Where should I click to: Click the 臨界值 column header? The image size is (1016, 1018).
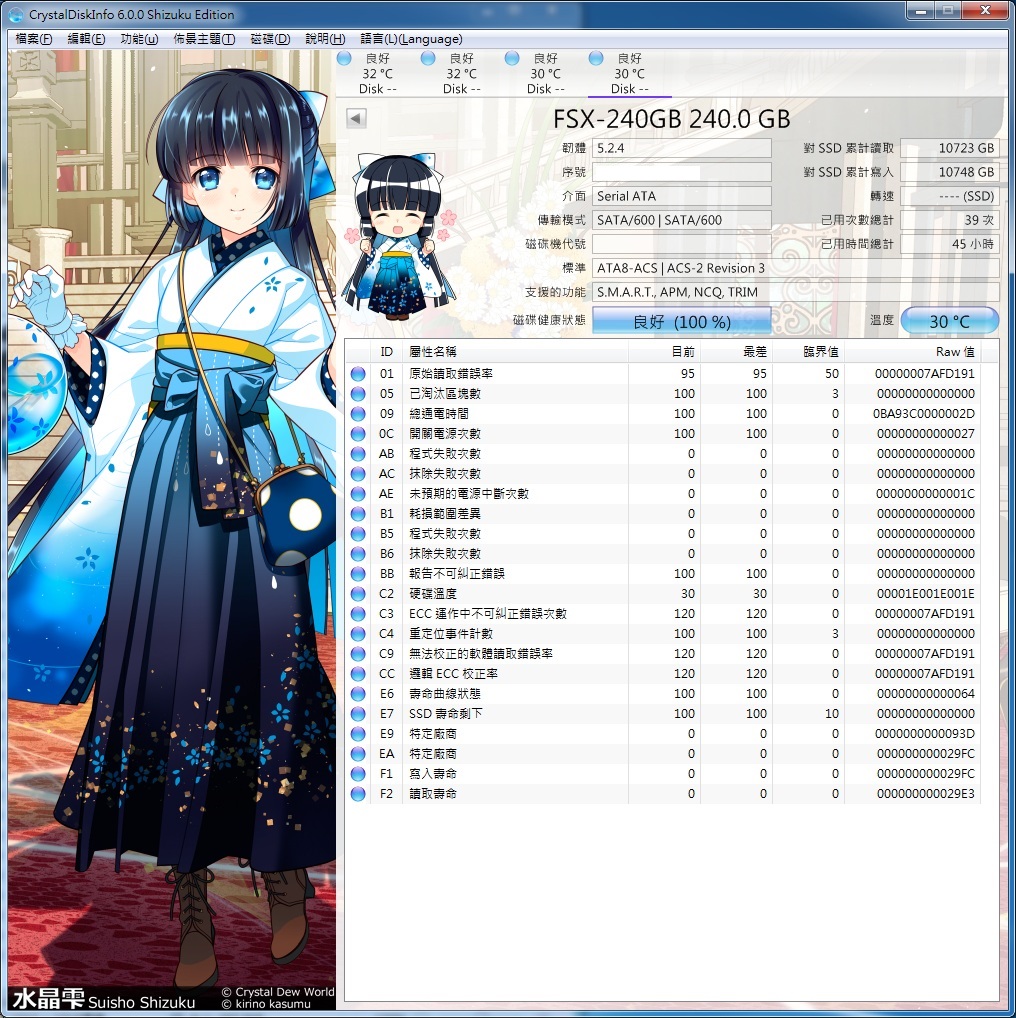(808, 352)
